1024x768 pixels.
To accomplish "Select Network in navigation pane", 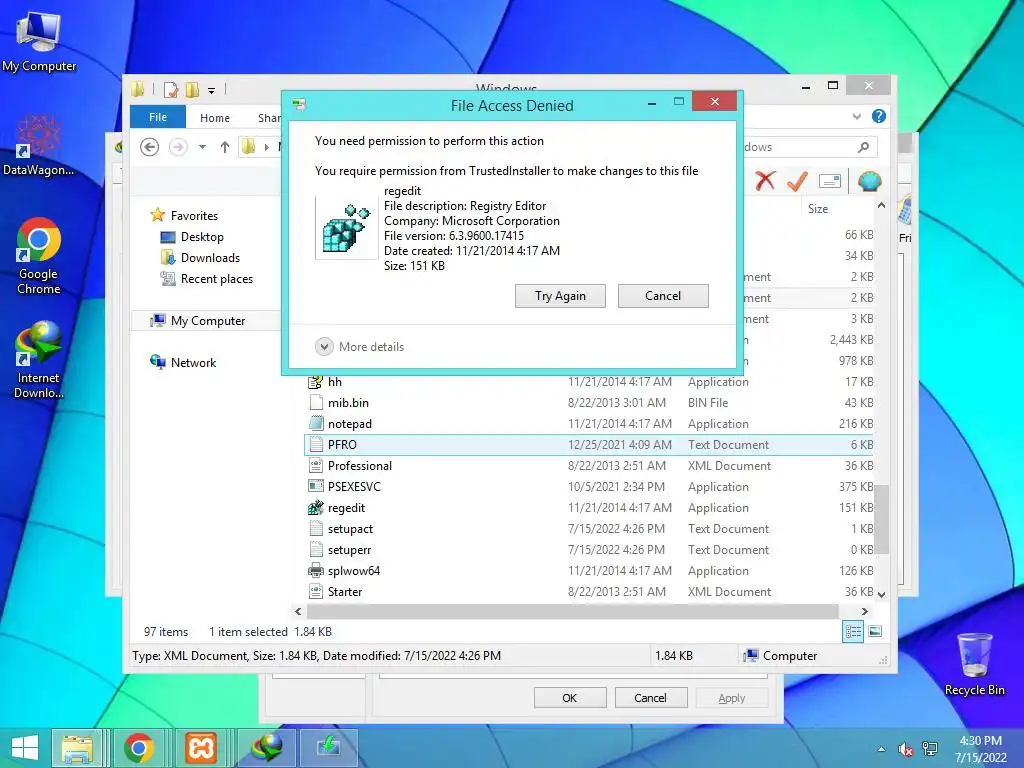I will [x=193, y=362].
